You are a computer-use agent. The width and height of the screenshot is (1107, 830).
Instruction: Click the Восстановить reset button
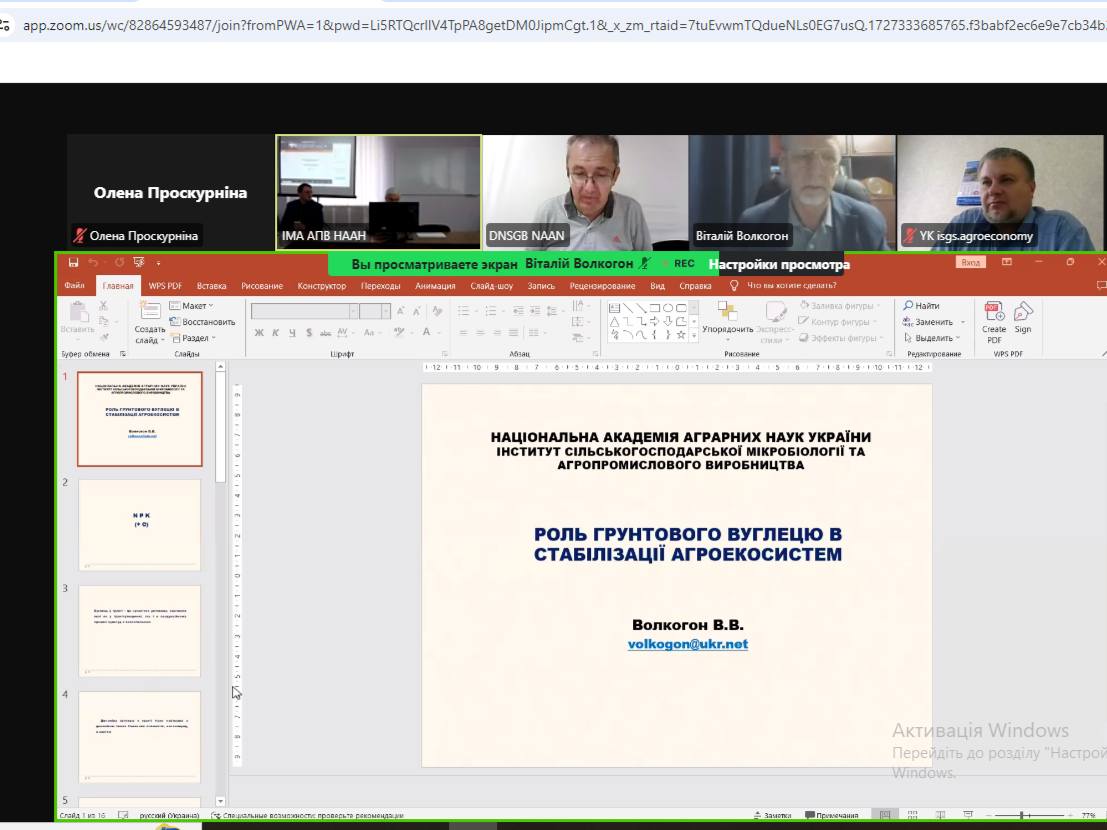coord(203,322)
